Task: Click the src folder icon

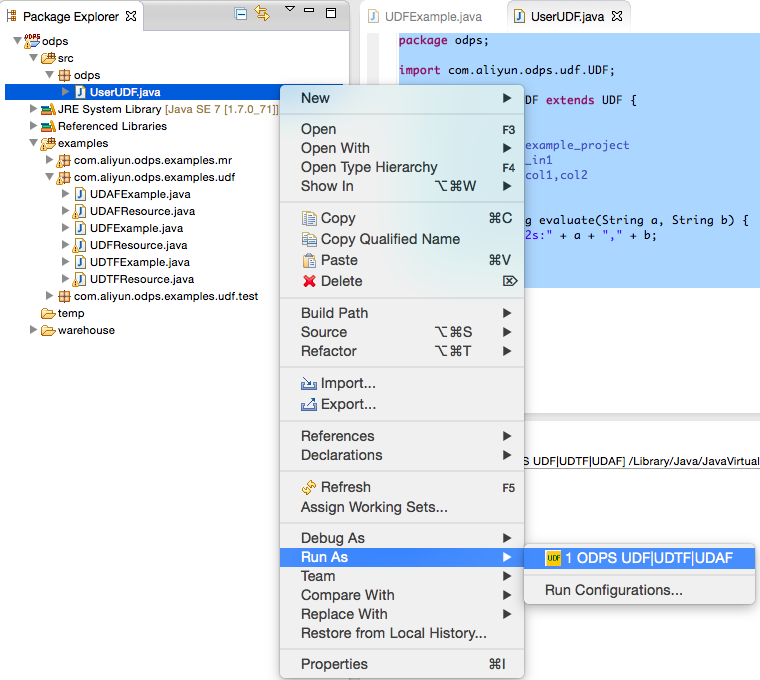Action: point(48,58)
